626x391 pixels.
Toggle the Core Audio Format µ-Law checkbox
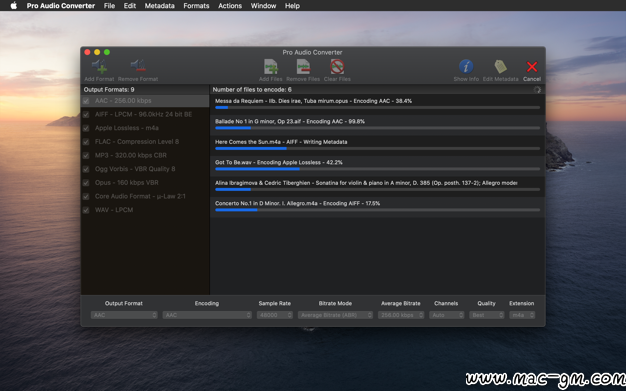[x=86, y=196]
